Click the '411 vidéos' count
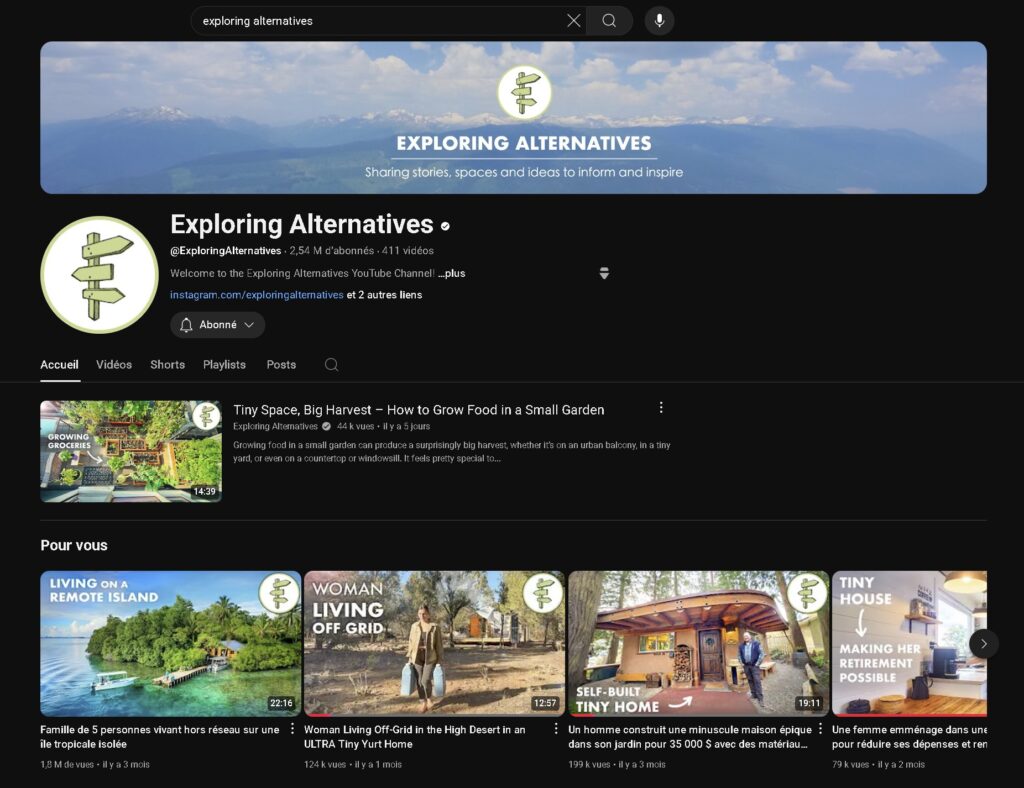Screen dimensions: 1024x788 click(408, 251)
